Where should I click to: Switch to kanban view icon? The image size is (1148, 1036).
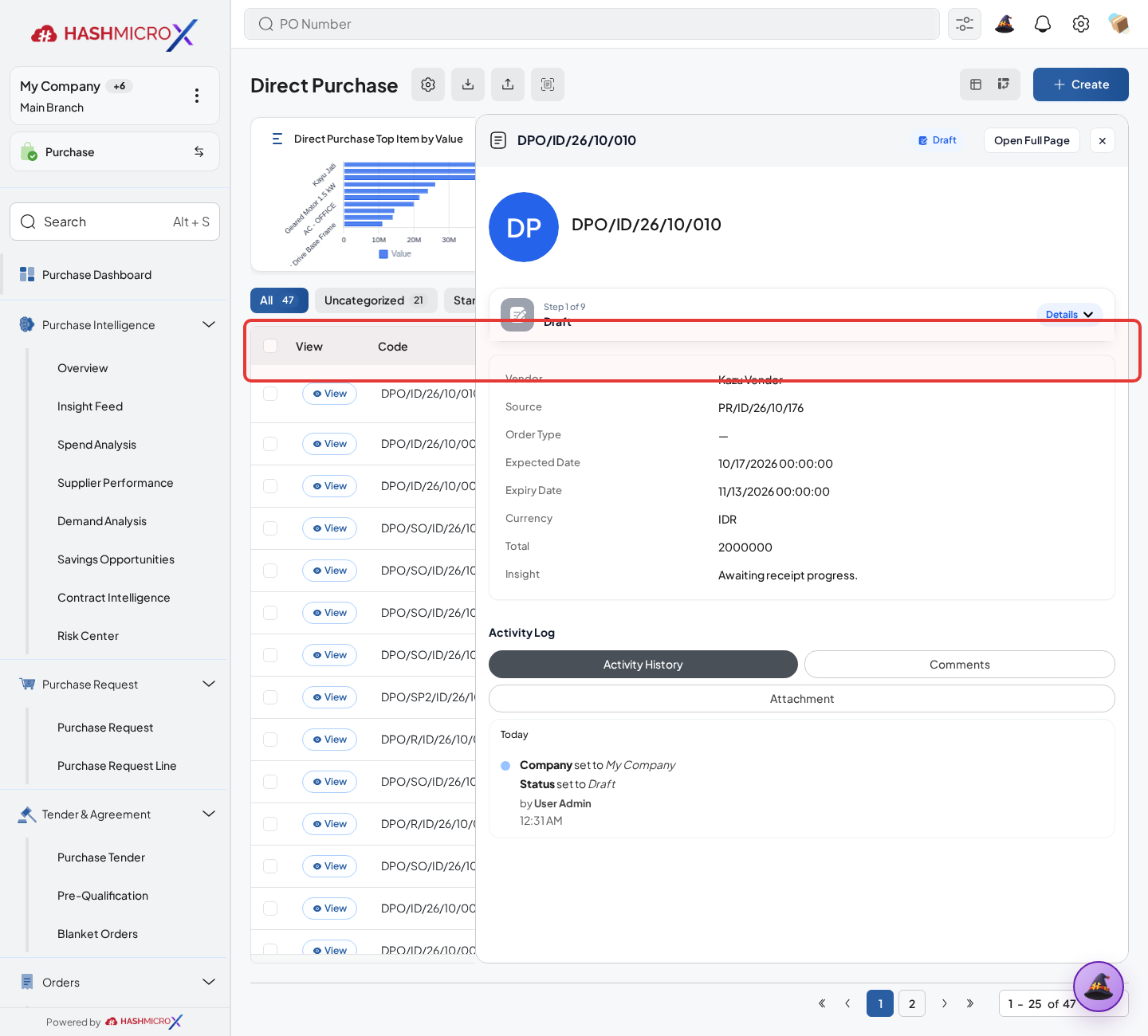(x=1004, y=84)
